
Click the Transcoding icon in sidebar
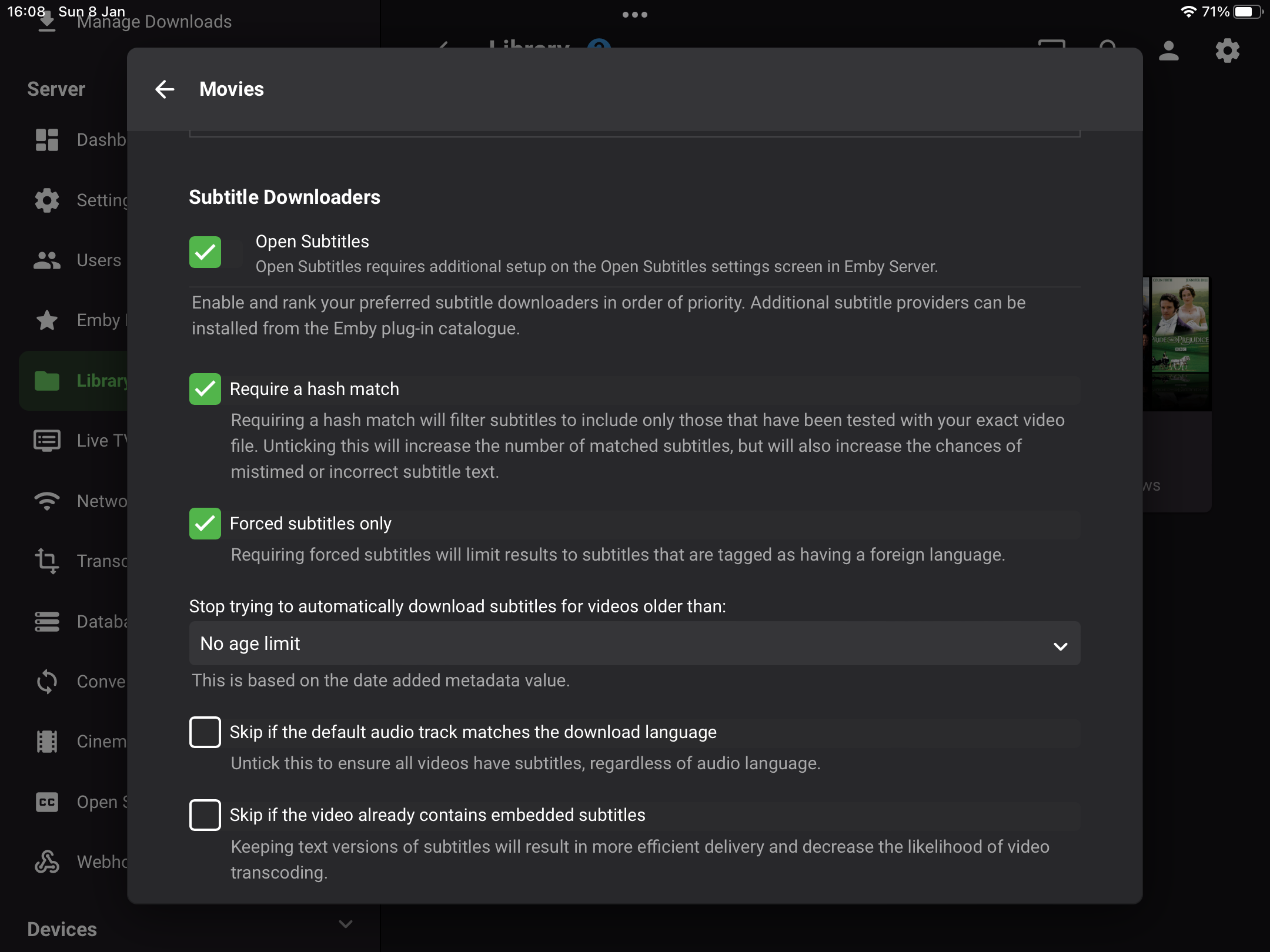click(47, 561)
